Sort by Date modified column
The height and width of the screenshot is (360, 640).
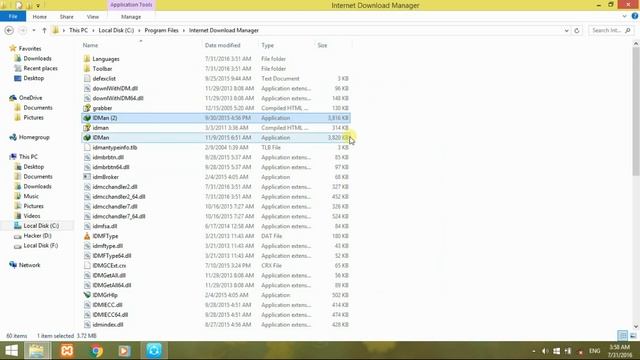pos(222,45)
